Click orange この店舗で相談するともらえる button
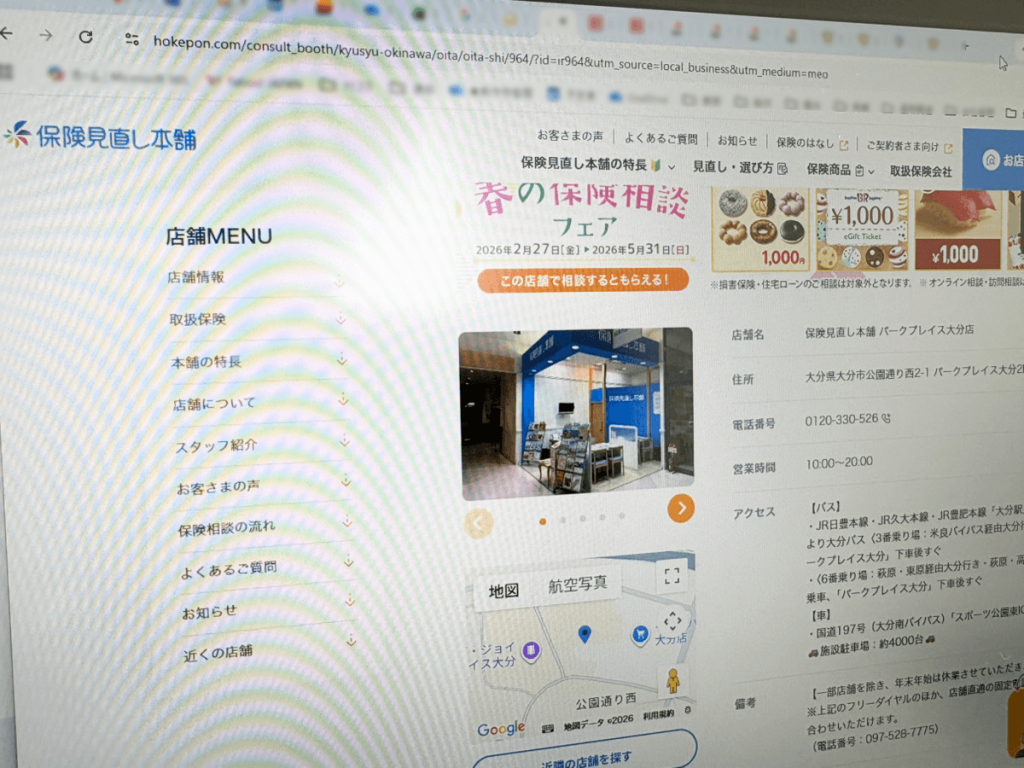This screenshot has width=1024, height=768. (x=583, y=280)
